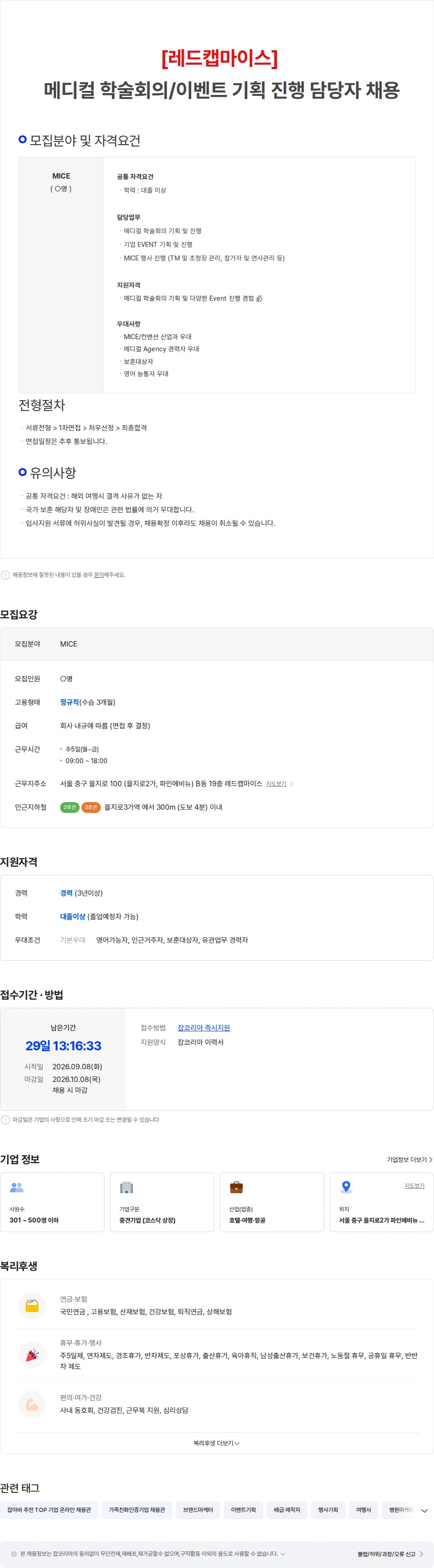Click the 연금·보험 benefits icon
Screen dimensions: 434x1568
tap(32, 1305)
